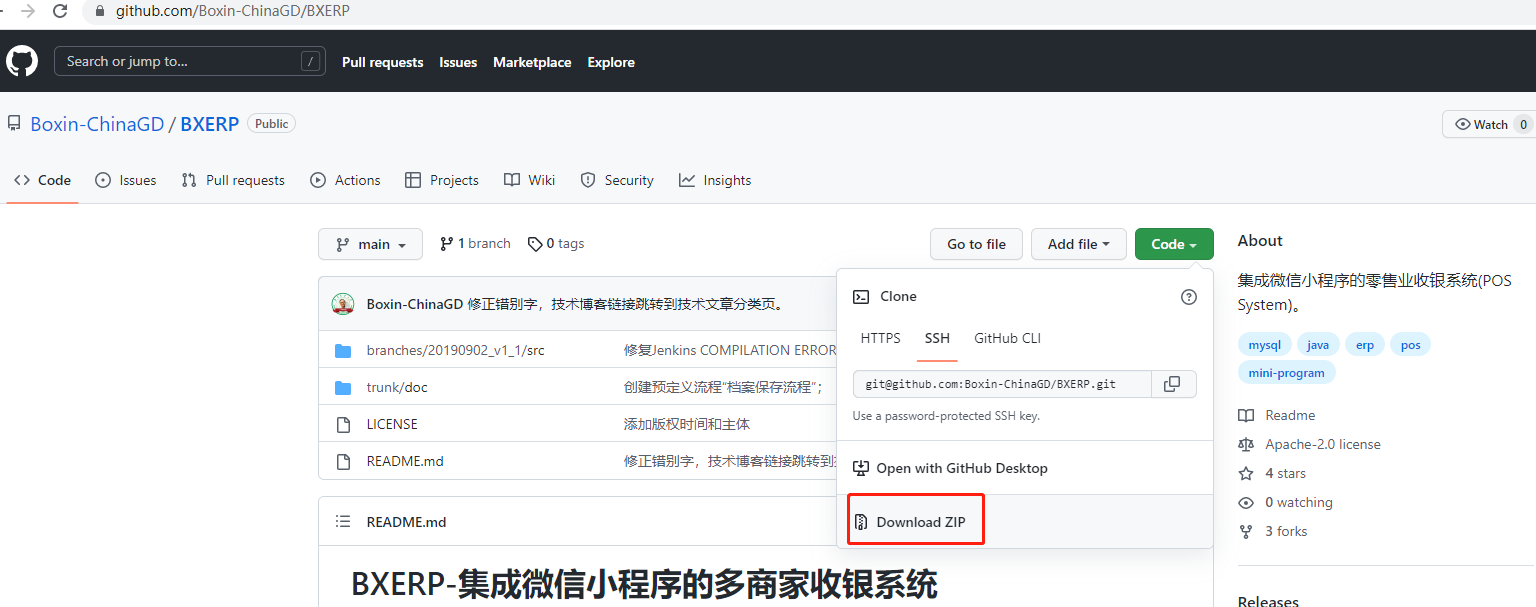Copy the SSH clone URL
Image resolution: width=1536 pixels, height=607 pixels.
[1173, 384]
